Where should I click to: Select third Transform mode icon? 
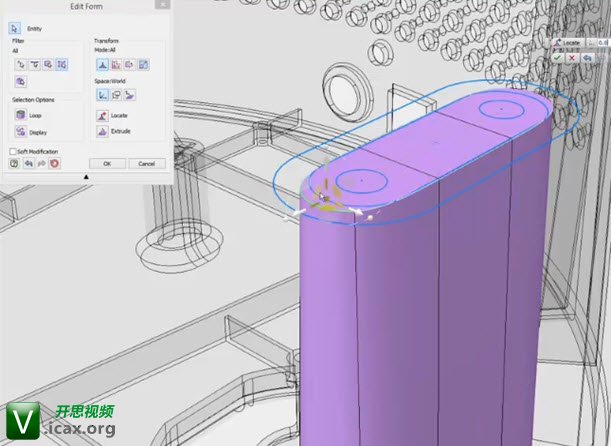pos(130,65)
